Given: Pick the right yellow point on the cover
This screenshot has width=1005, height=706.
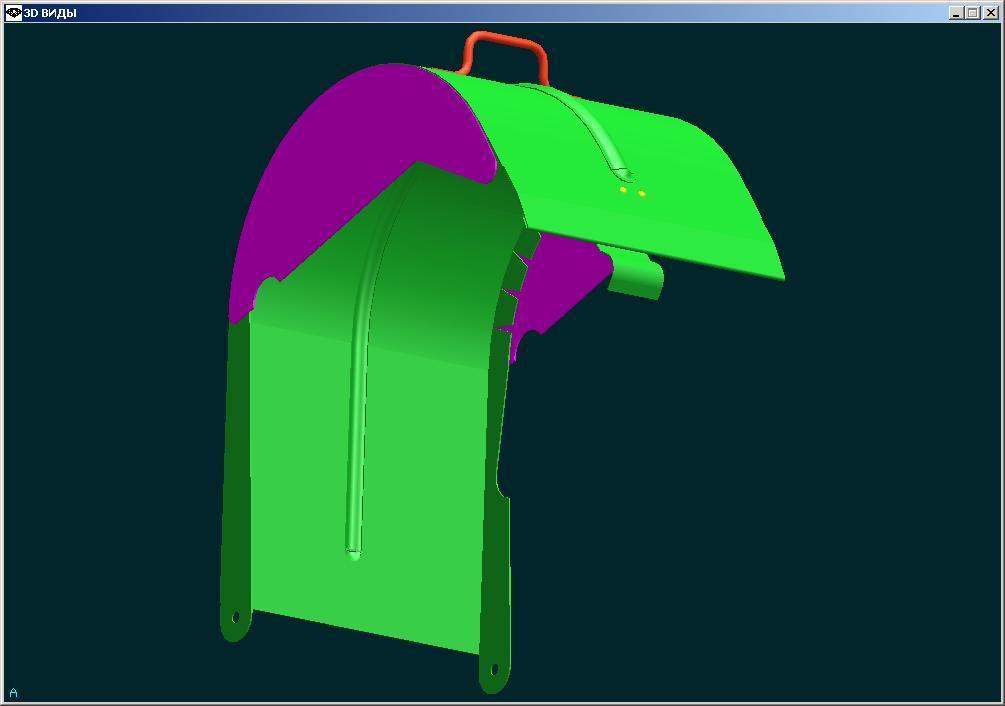Looking at the screenshot, I should 641,193.
